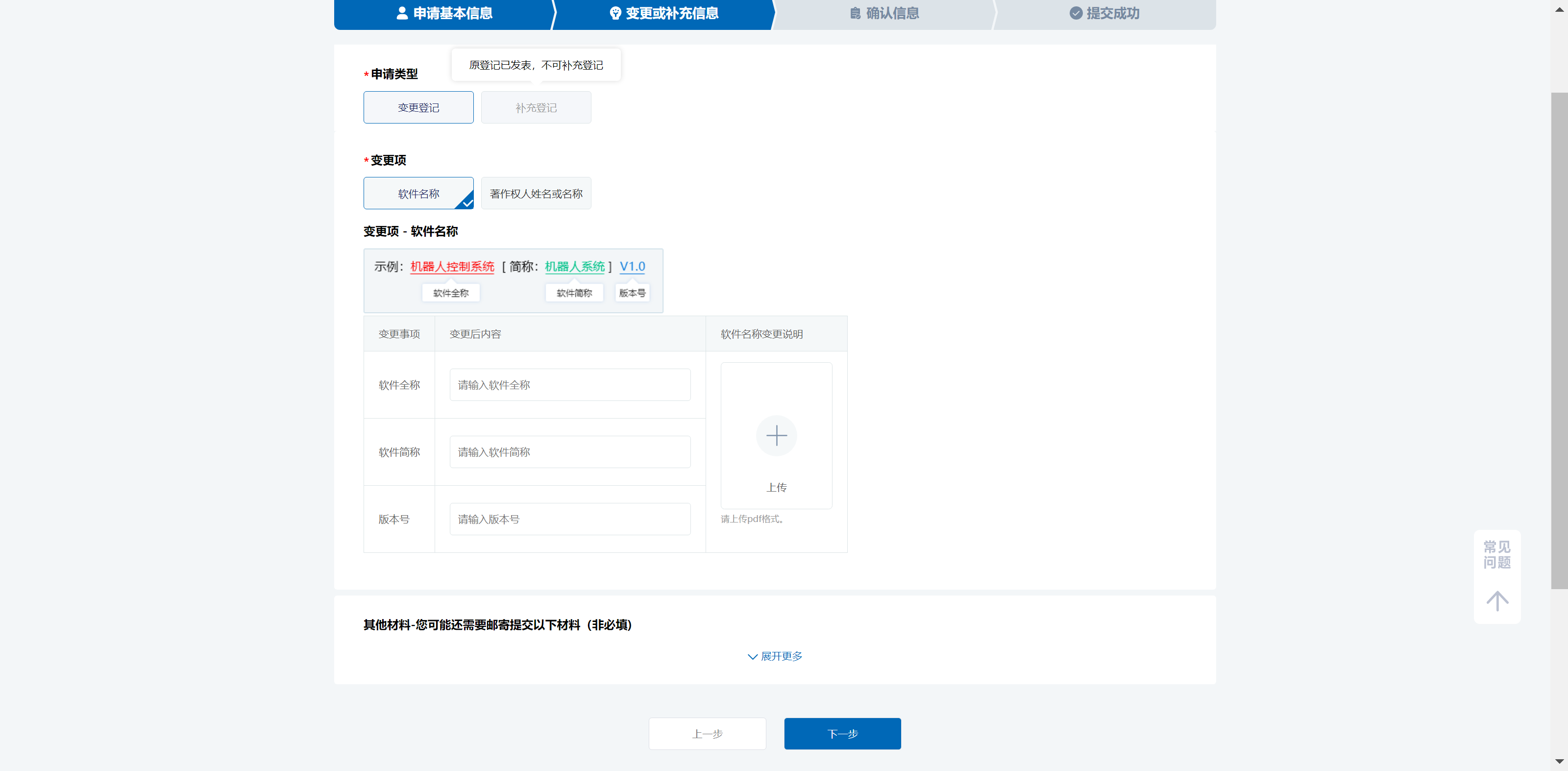
Task: Expand more materials via 展开更多
Action: [x=775, y=656]
